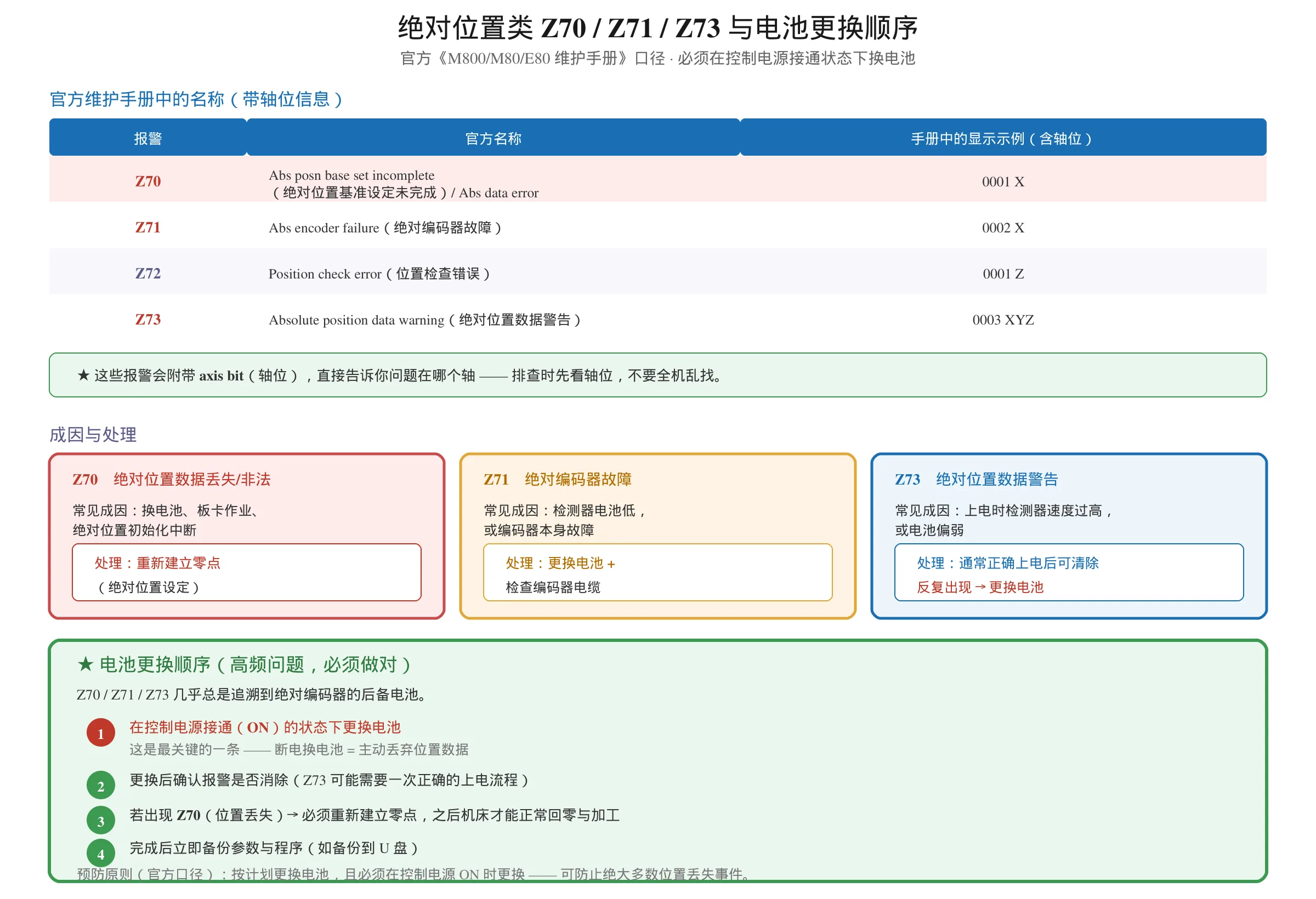
Task: Click the '0002 X' display example
Action: click(x=1003, y=227)
